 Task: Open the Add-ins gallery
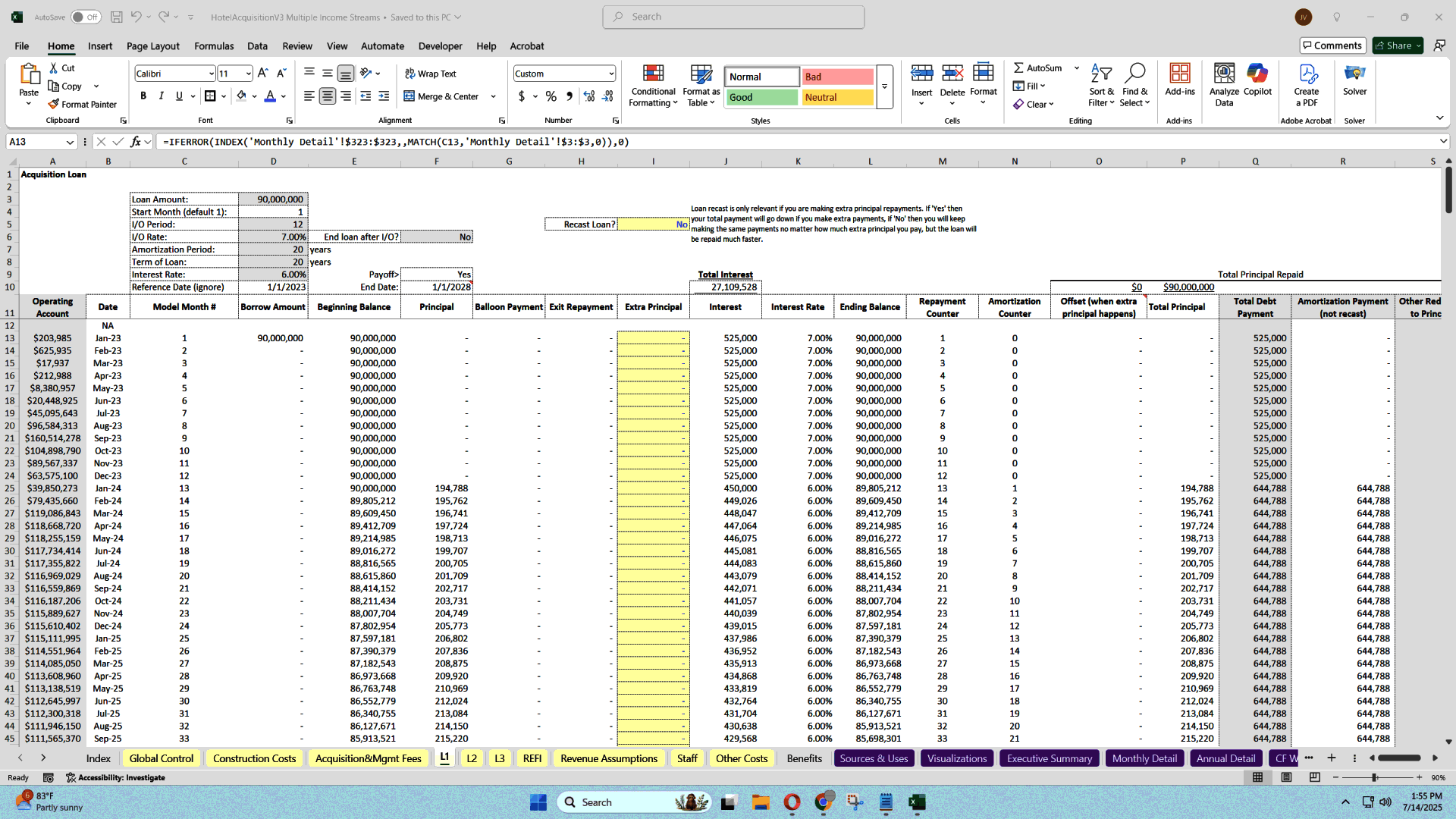pos(1180,80)
